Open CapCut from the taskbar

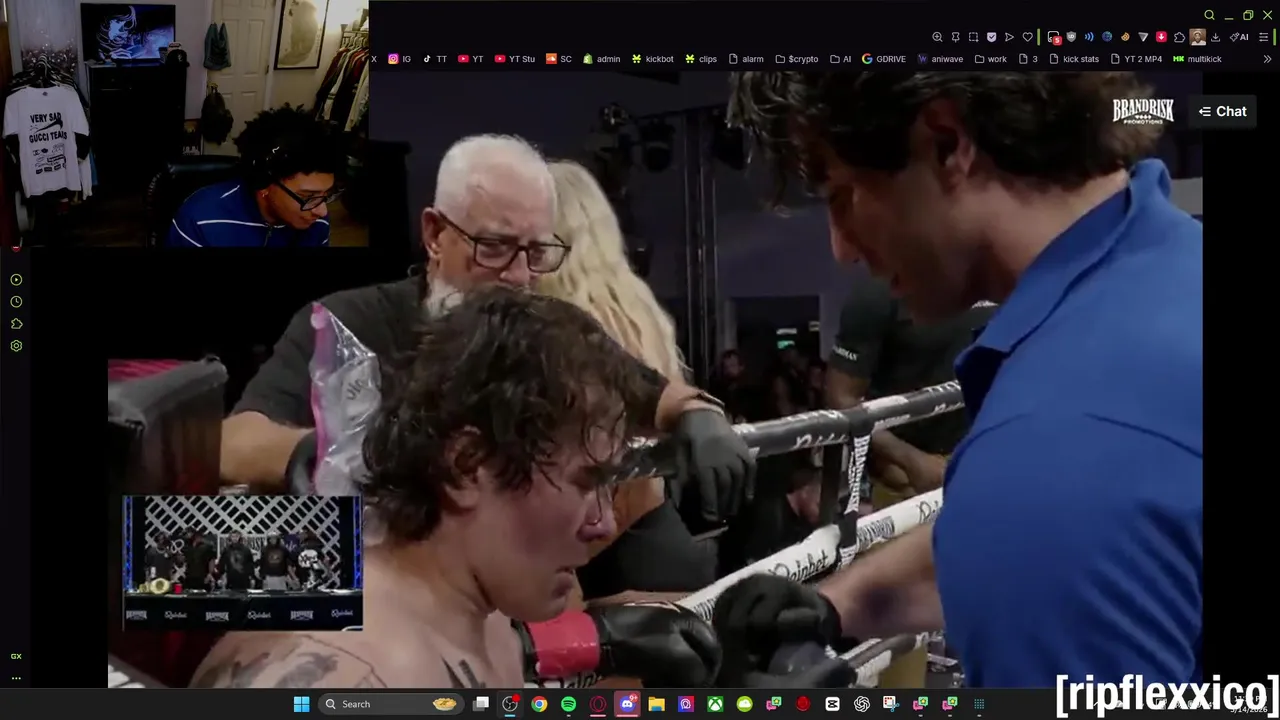832,704
